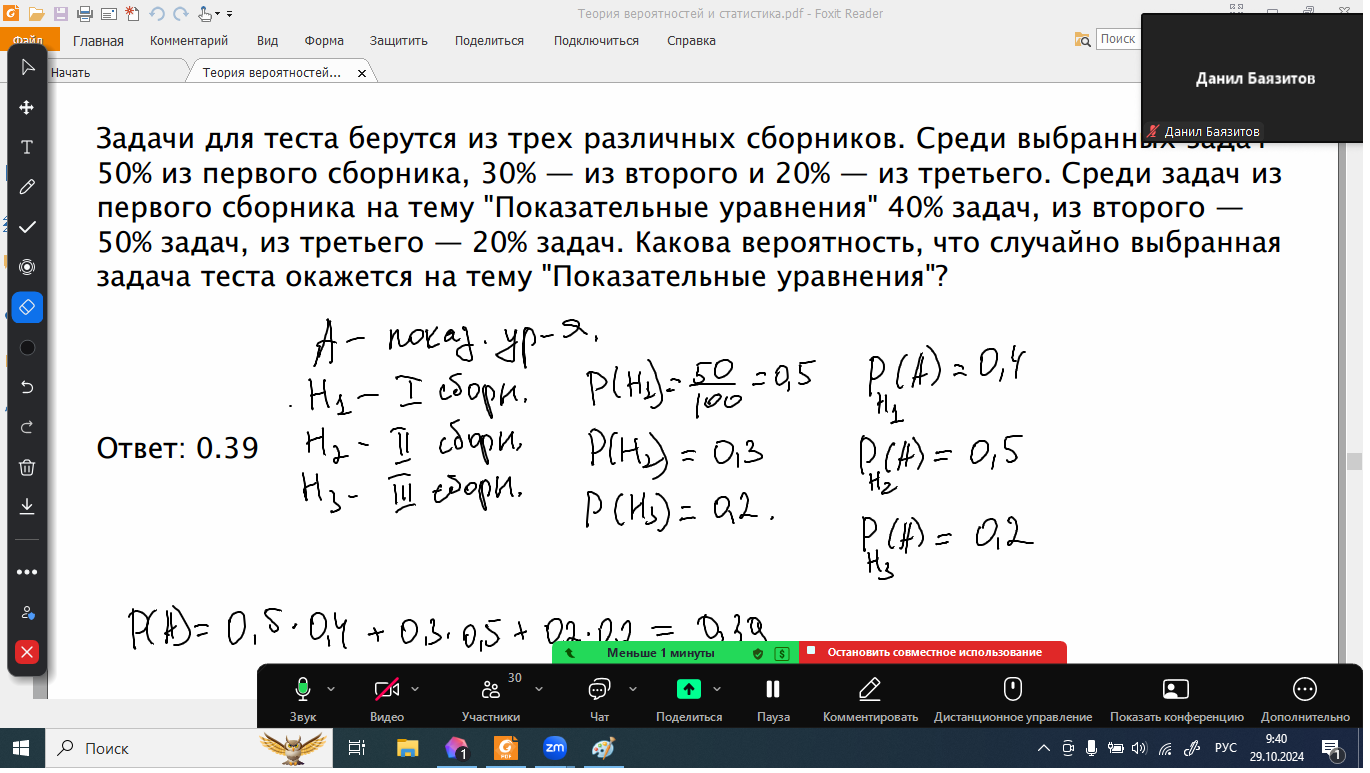Select the eraser tool in annotation toolbar
This screenshot has height=773, width=1370.
click(x=27, y=307)
